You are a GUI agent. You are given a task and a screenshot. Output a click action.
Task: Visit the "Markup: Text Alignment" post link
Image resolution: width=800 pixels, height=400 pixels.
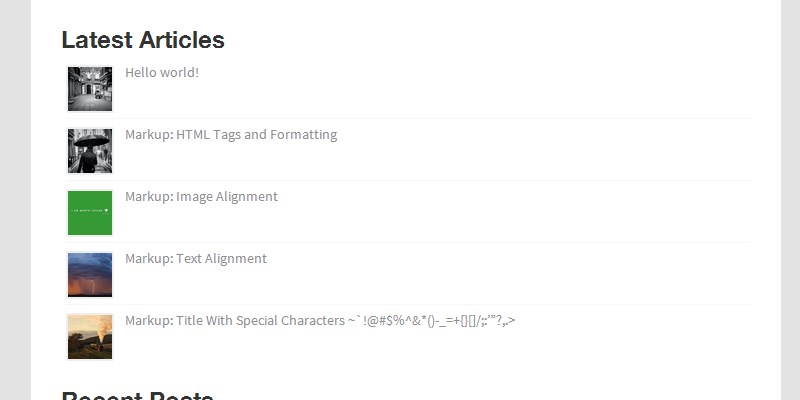[x=196, y=258]
